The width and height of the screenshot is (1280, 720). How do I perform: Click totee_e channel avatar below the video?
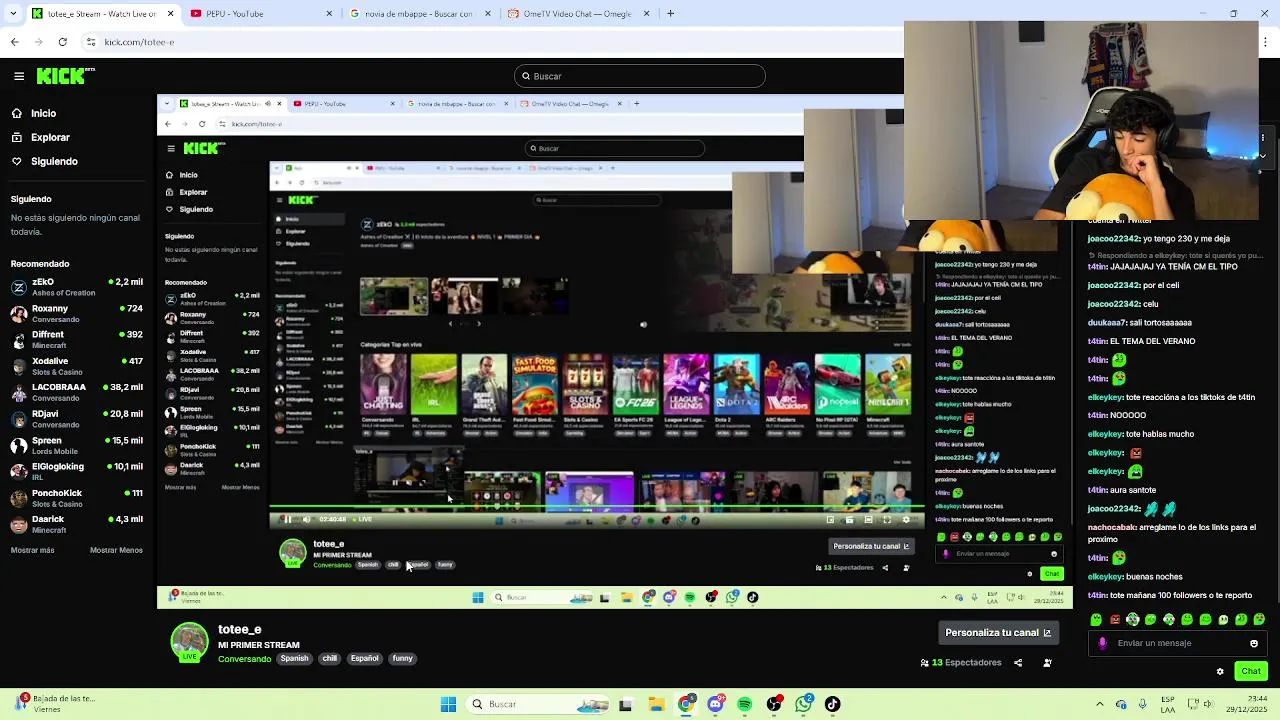[189, 642]
